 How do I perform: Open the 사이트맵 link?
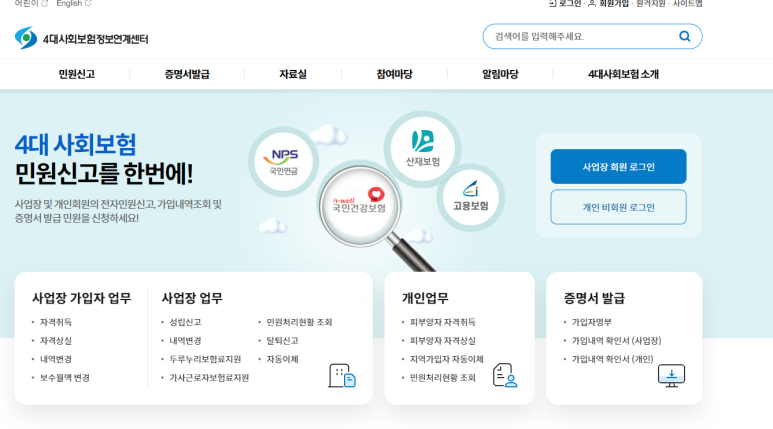click(x=688, y=3)
